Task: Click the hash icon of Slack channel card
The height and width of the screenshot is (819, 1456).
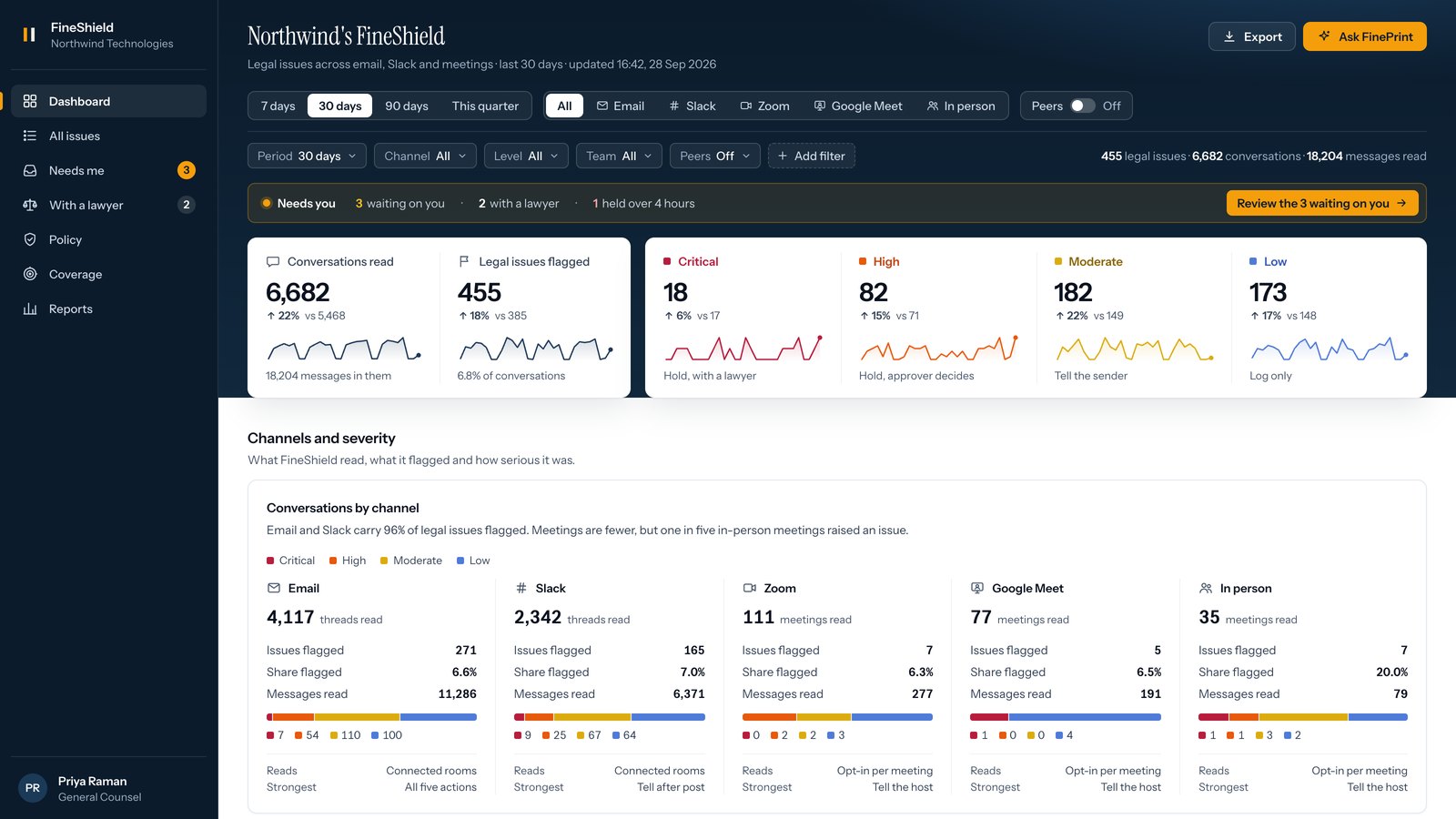Action: (x=521, y=588)
